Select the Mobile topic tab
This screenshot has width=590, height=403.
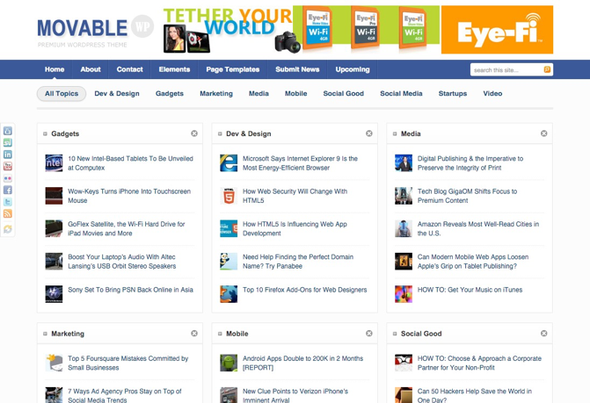coord(296,94)
